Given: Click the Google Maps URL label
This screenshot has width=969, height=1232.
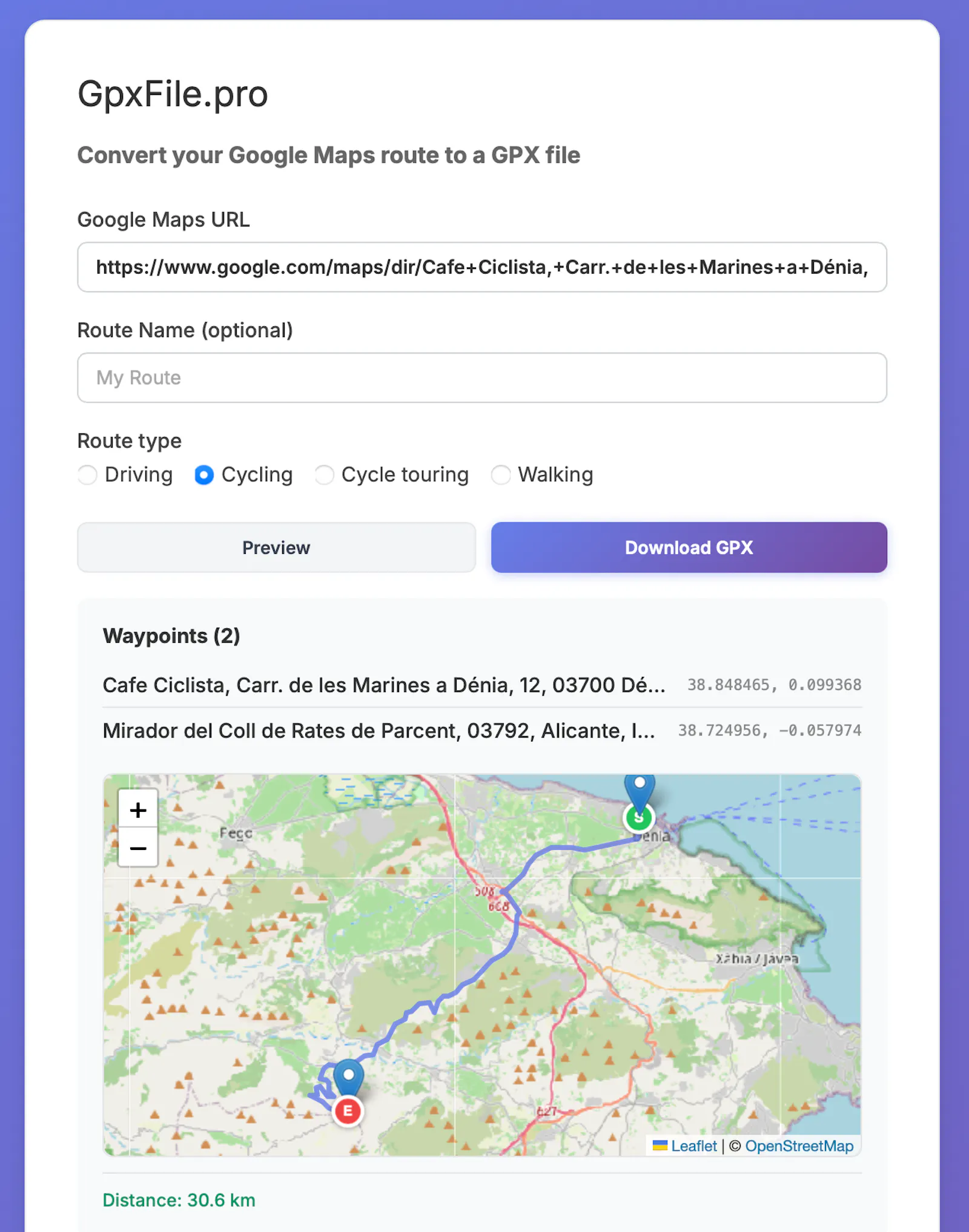Looking at the screenshot, I should click(164, 219).
